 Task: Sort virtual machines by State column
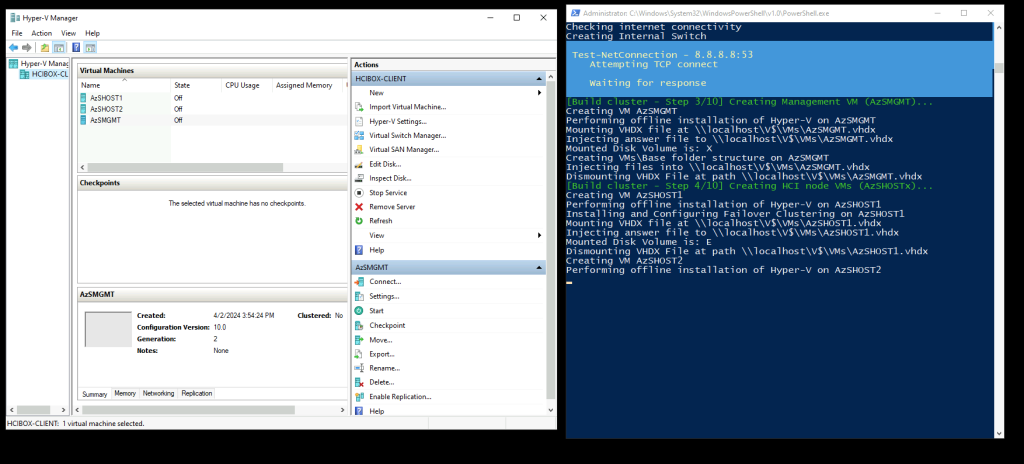pos(195,85)
